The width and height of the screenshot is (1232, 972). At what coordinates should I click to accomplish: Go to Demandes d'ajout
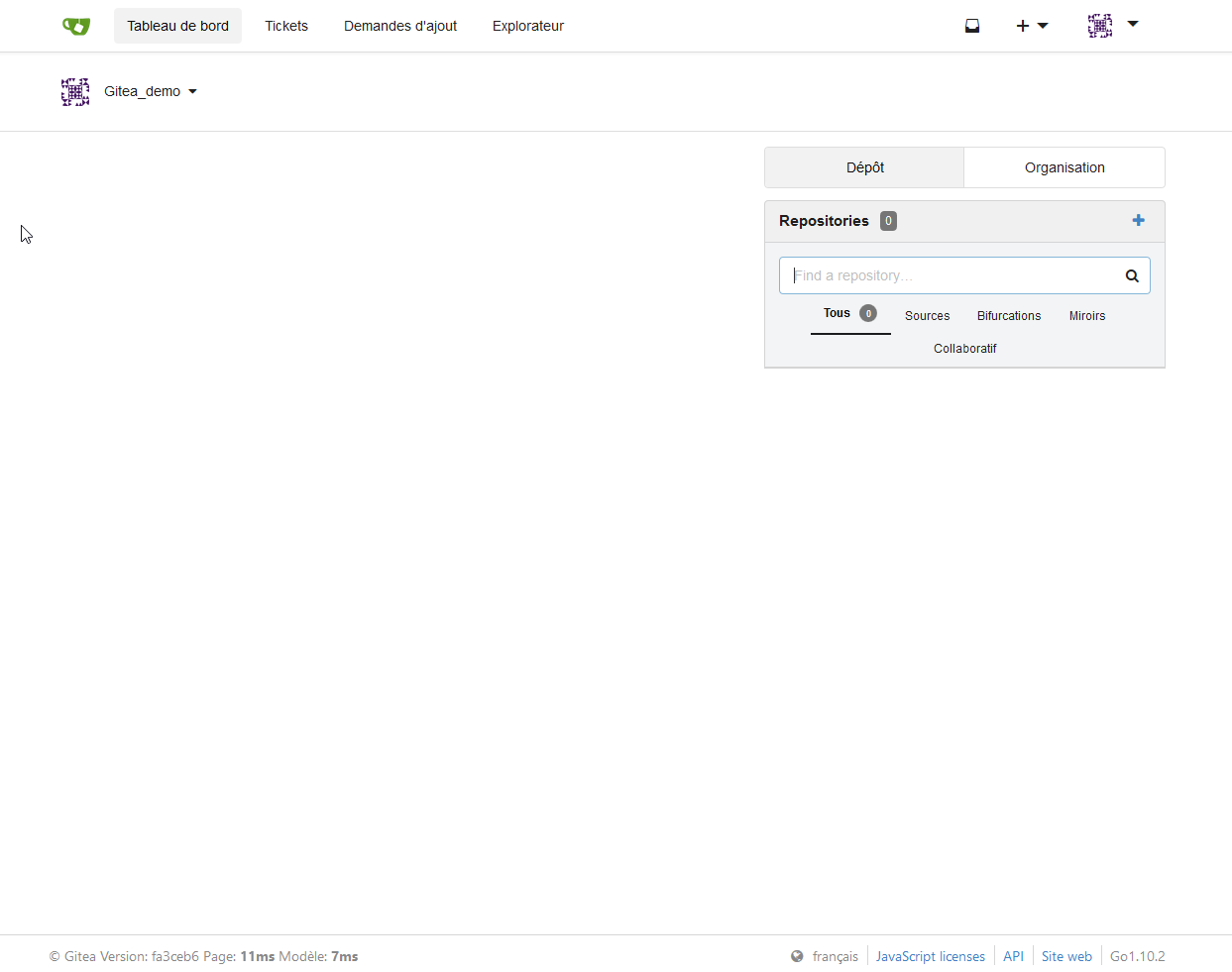click(x=400, y=26)
